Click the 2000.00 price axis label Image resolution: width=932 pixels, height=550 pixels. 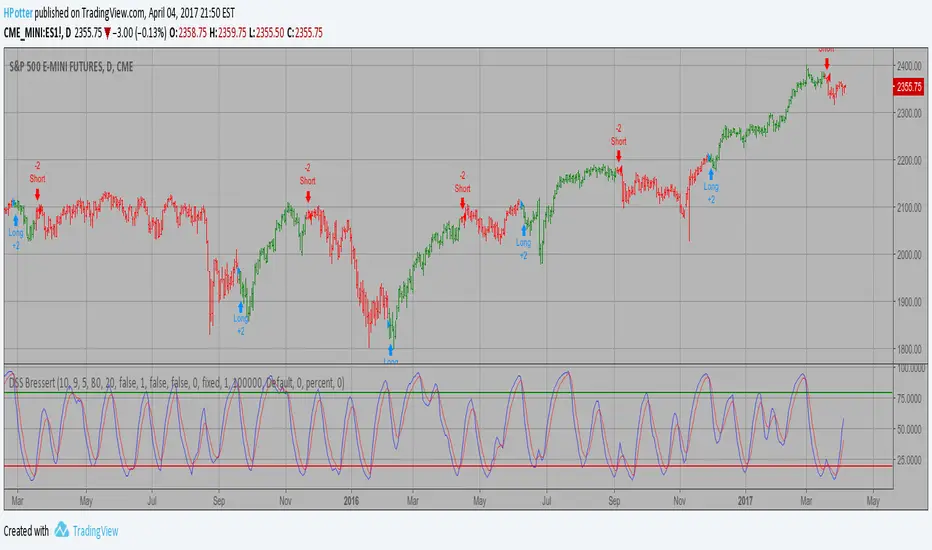pyautogui.click(x=909, y=254)
